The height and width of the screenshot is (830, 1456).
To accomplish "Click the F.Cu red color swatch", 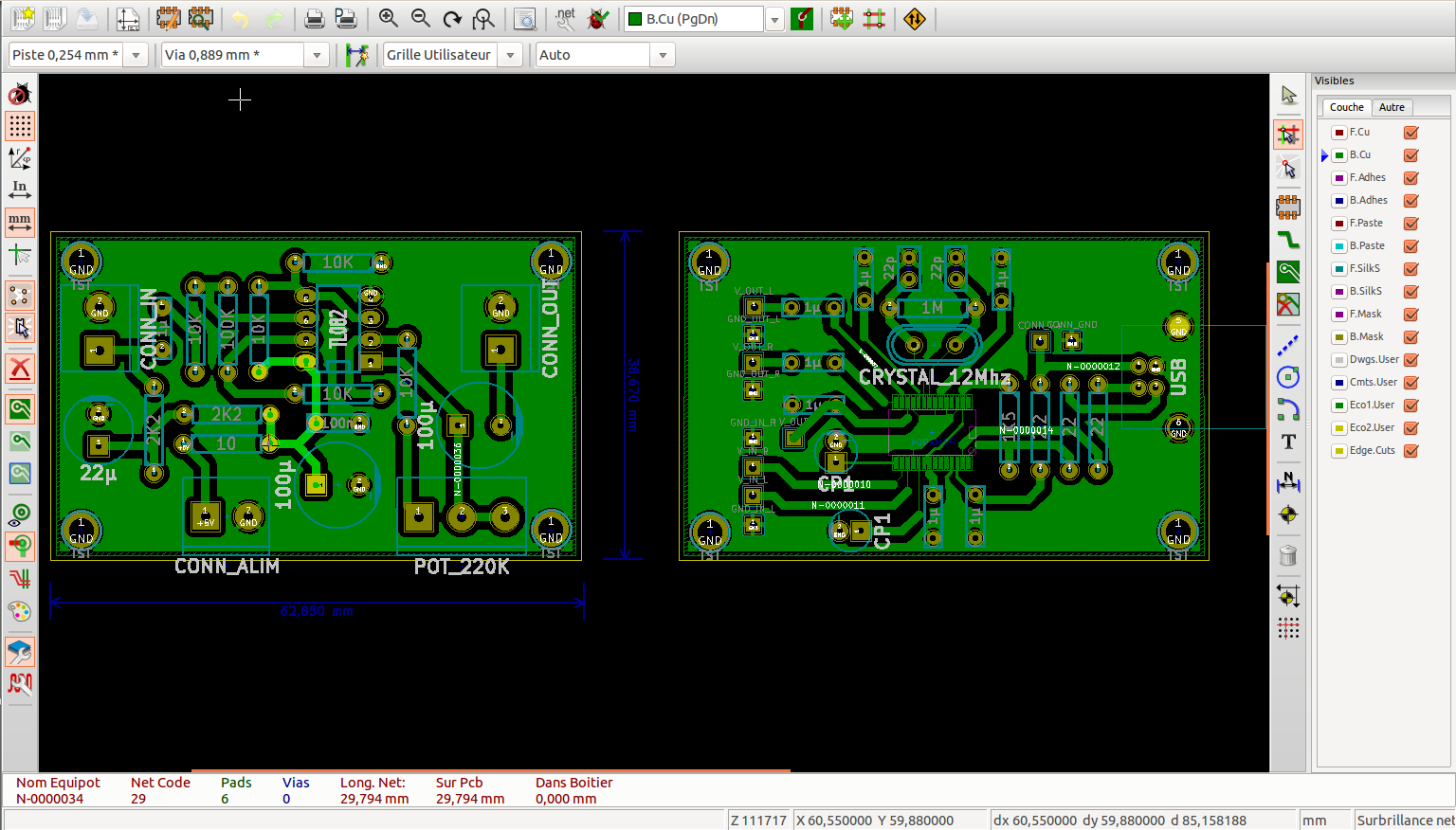I will pos(1339,133).
